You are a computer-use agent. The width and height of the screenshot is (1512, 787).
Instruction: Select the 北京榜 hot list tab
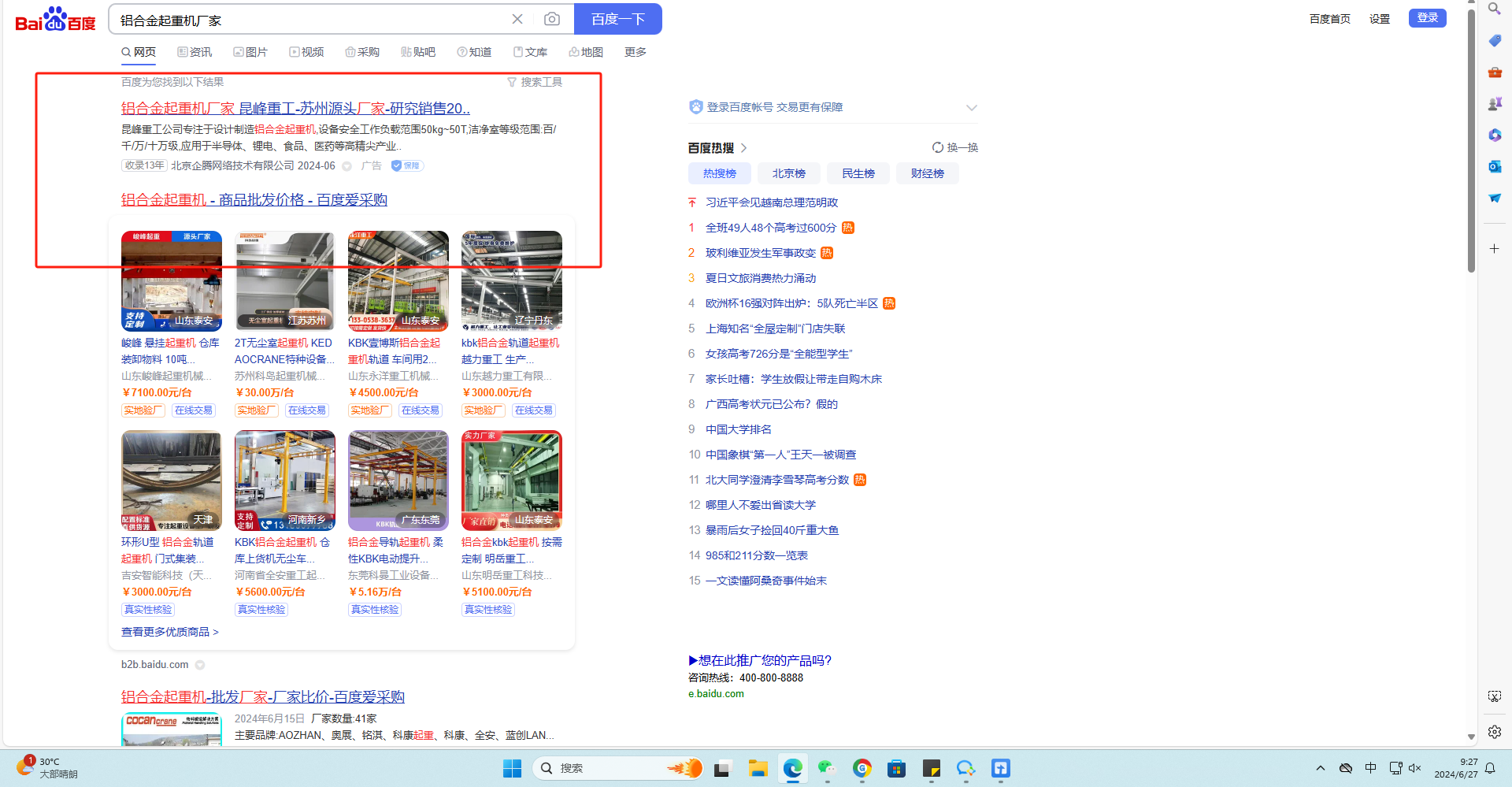[x=789, y=173]
